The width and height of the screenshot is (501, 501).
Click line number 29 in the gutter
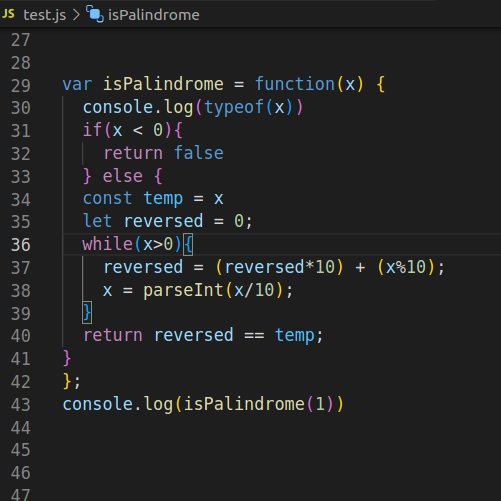(x=21, y=86)
